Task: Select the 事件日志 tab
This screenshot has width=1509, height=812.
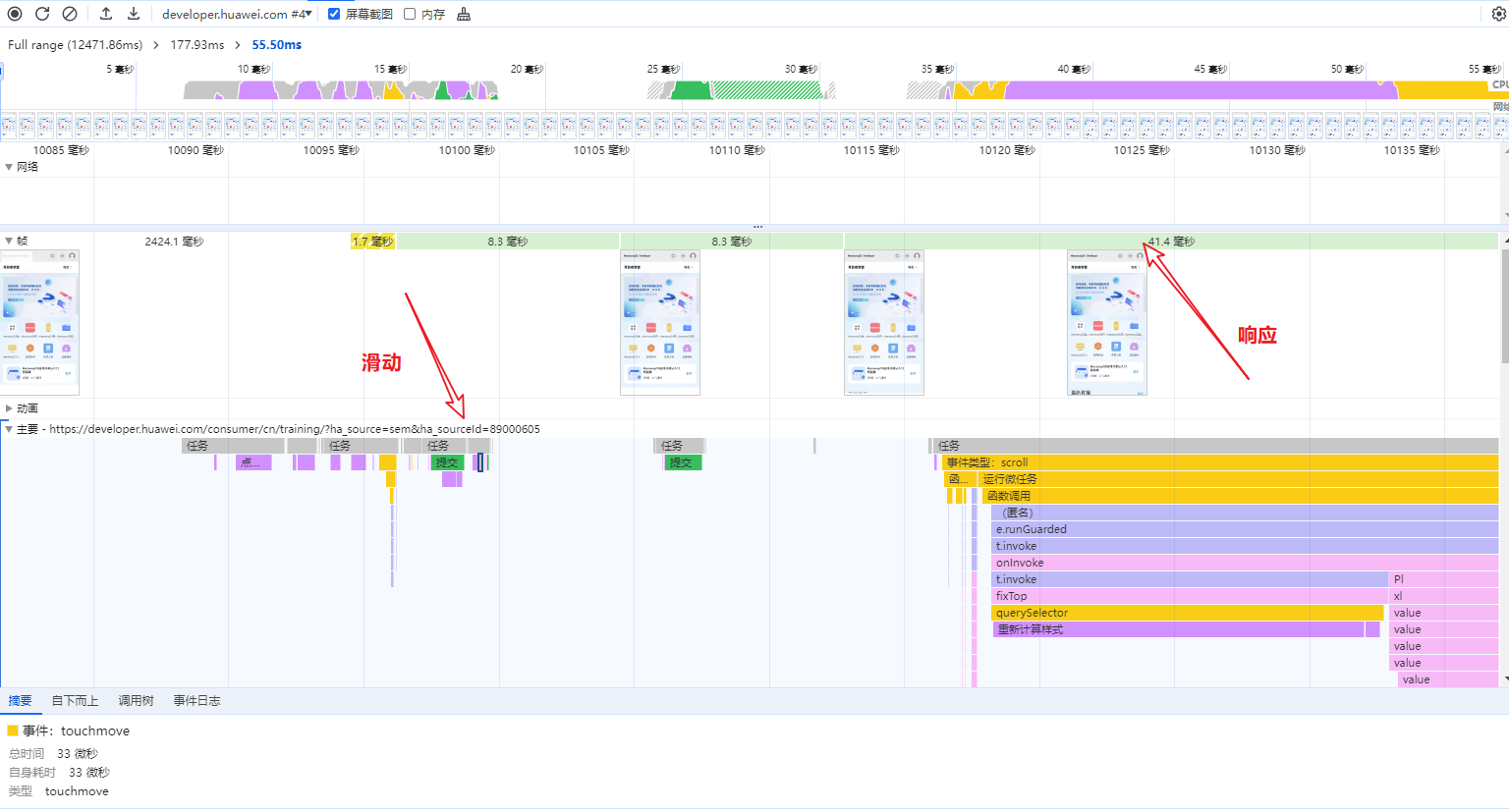Action: 196,700
